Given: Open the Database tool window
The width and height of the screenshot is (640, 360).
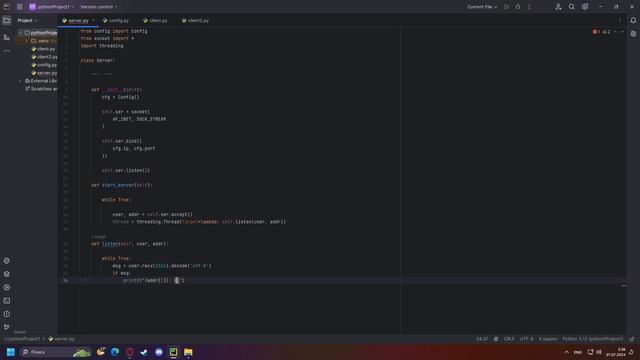Looking at the screenshot, I should click(633, 34).
